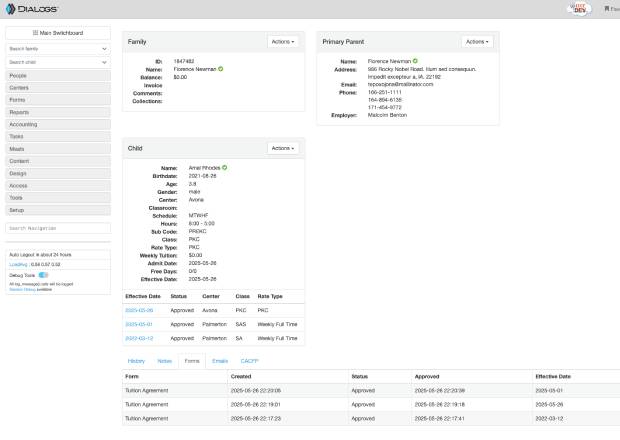Click the DEV cloud badge icon
The width and height of the screenshot is (620, 440).
(x=577, y=8)
